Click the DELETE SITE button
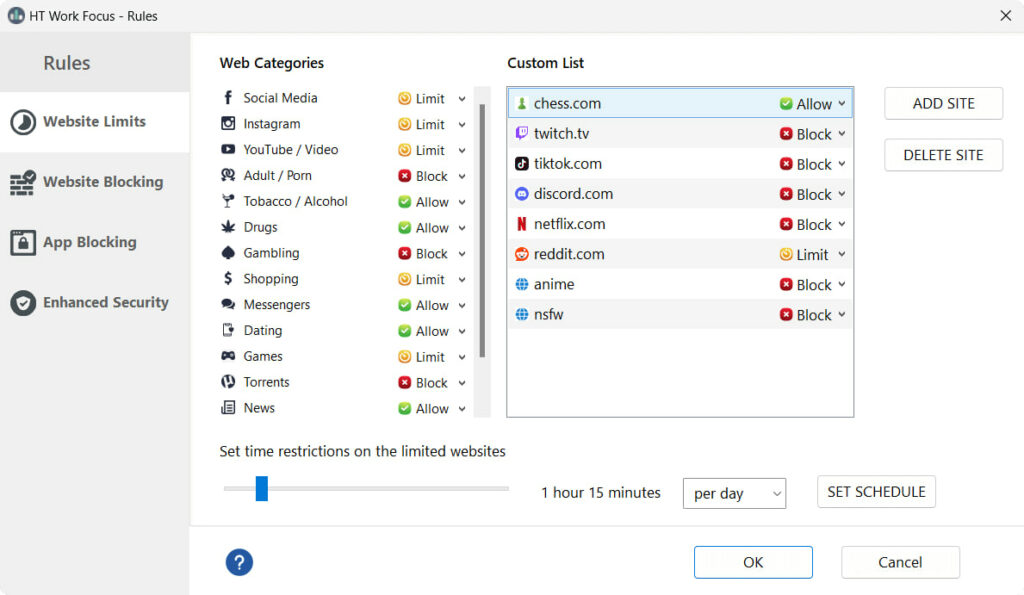The image size is (1024, 595). pos(943,155)
